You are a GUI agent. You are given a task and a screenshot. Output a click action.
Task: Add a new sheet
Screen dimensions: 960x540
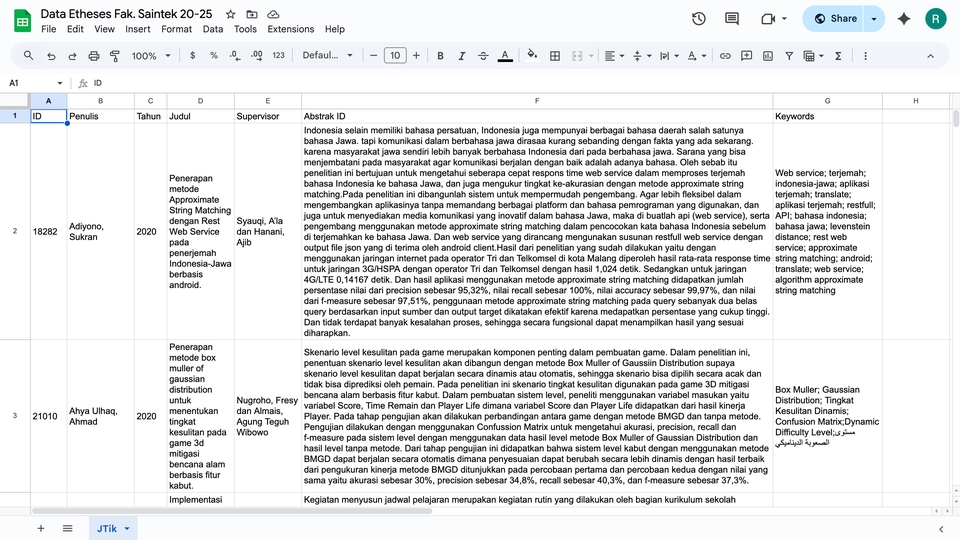click(x=40, y=528)
